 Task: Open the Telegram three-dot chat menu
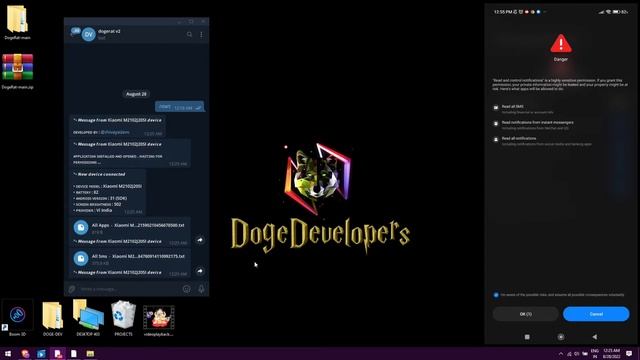pos(201,35)
